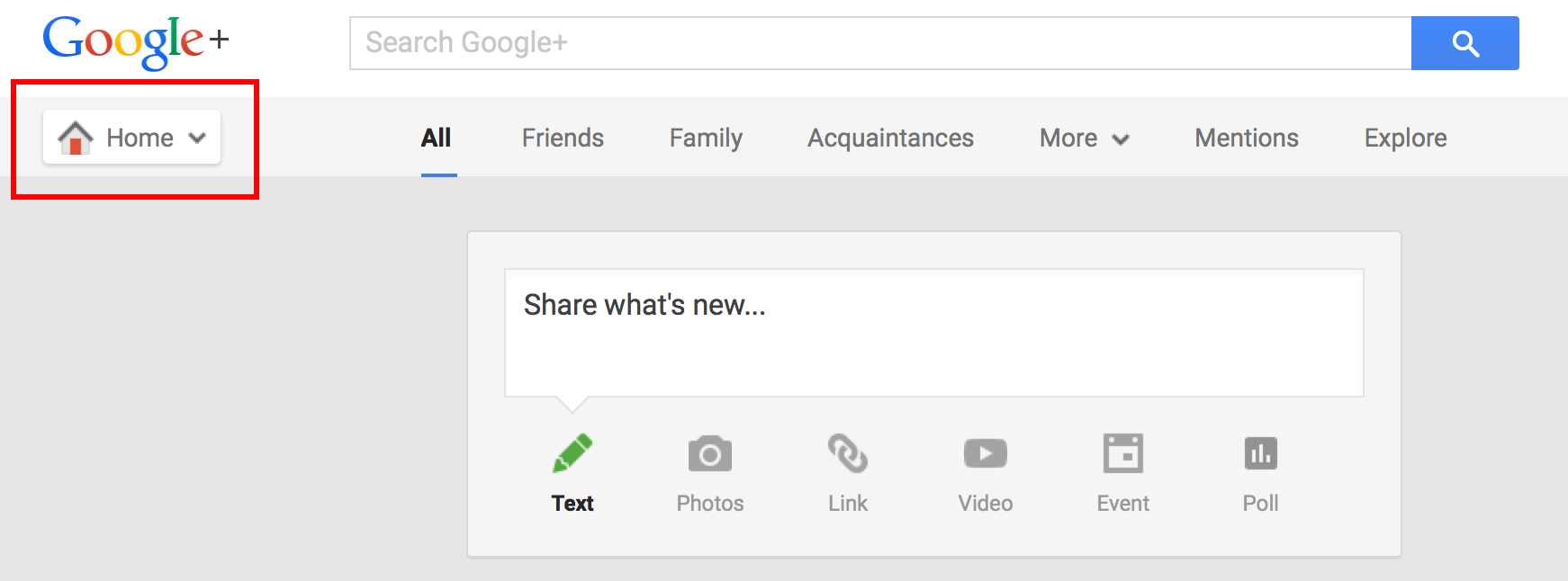Select the Acquaintances tab
This screenshot has height=581, width=1568.
890,139
